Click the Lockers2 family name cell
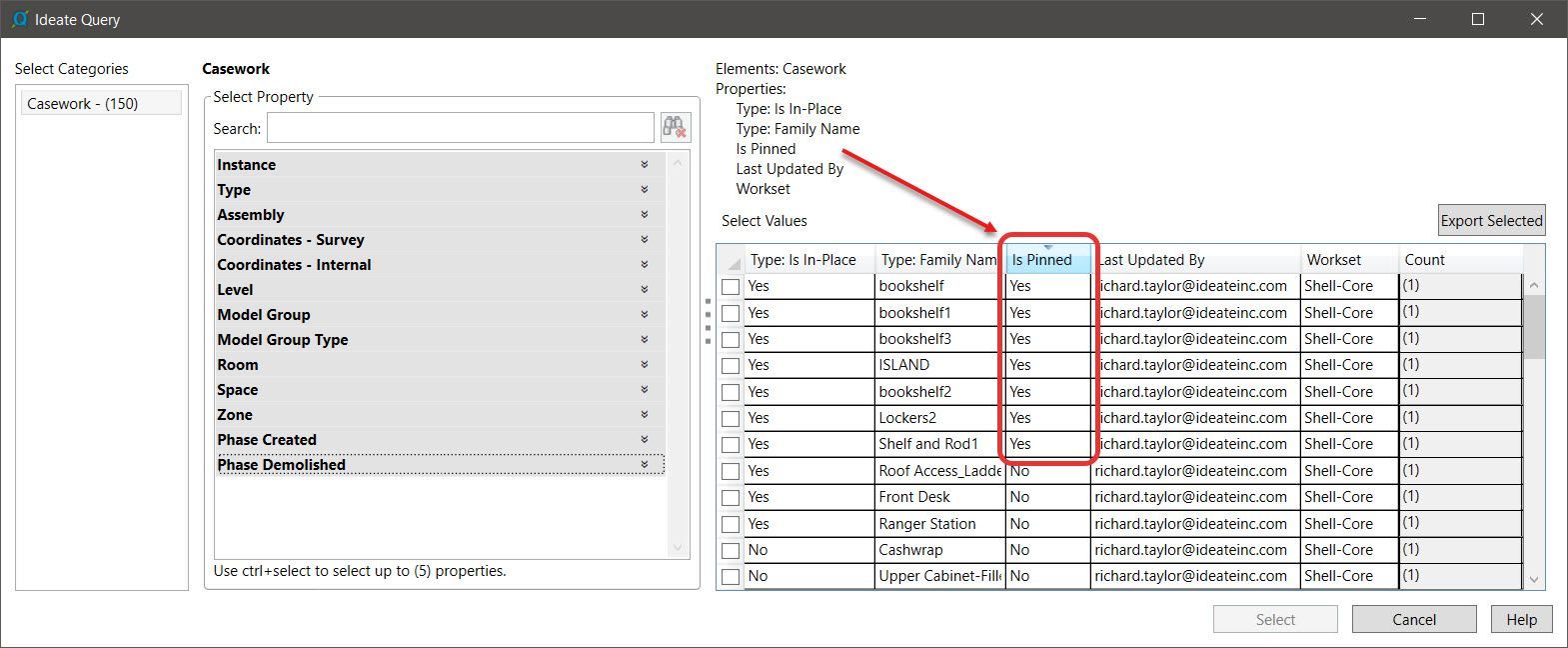Viewport: 1568px width, 648px height. (x=939, y=418)
